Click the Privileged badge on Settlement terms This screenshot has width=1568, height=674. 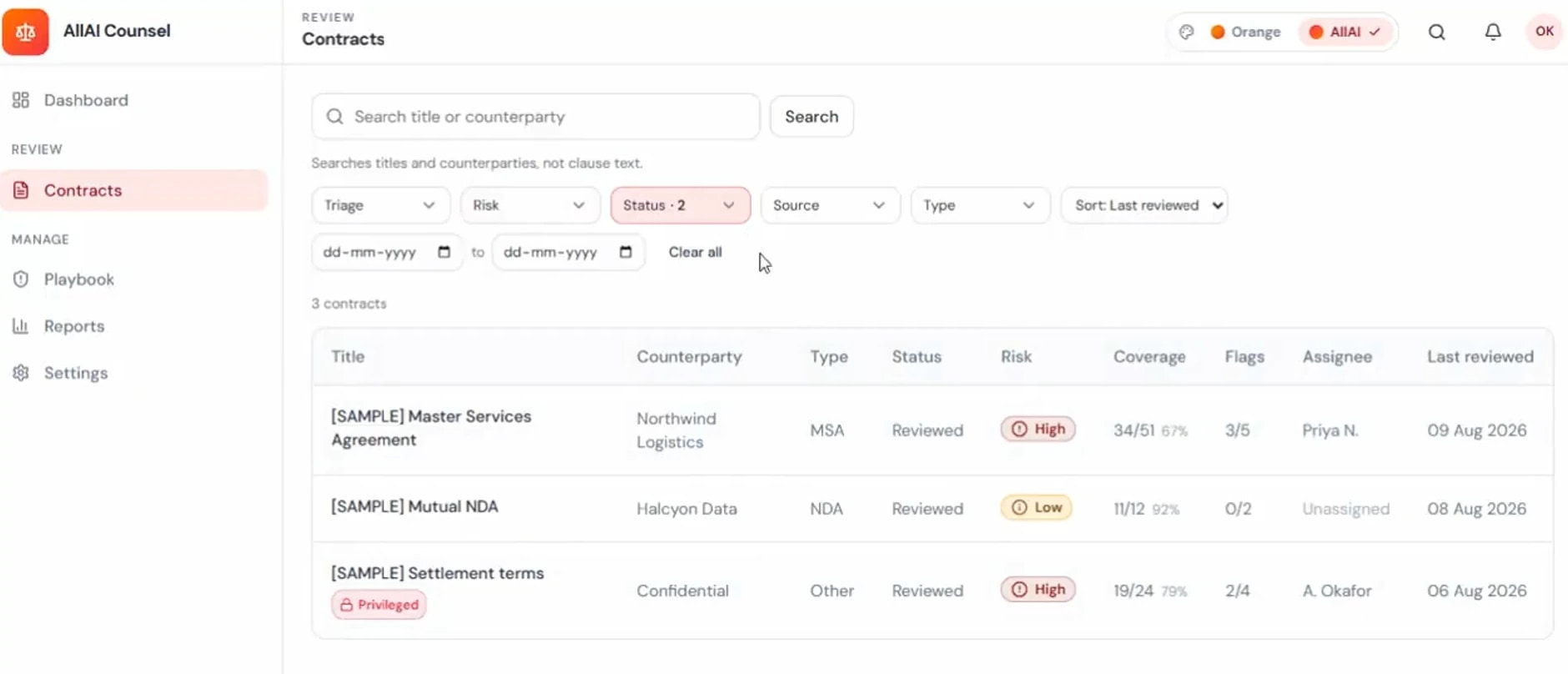[379, 605]
